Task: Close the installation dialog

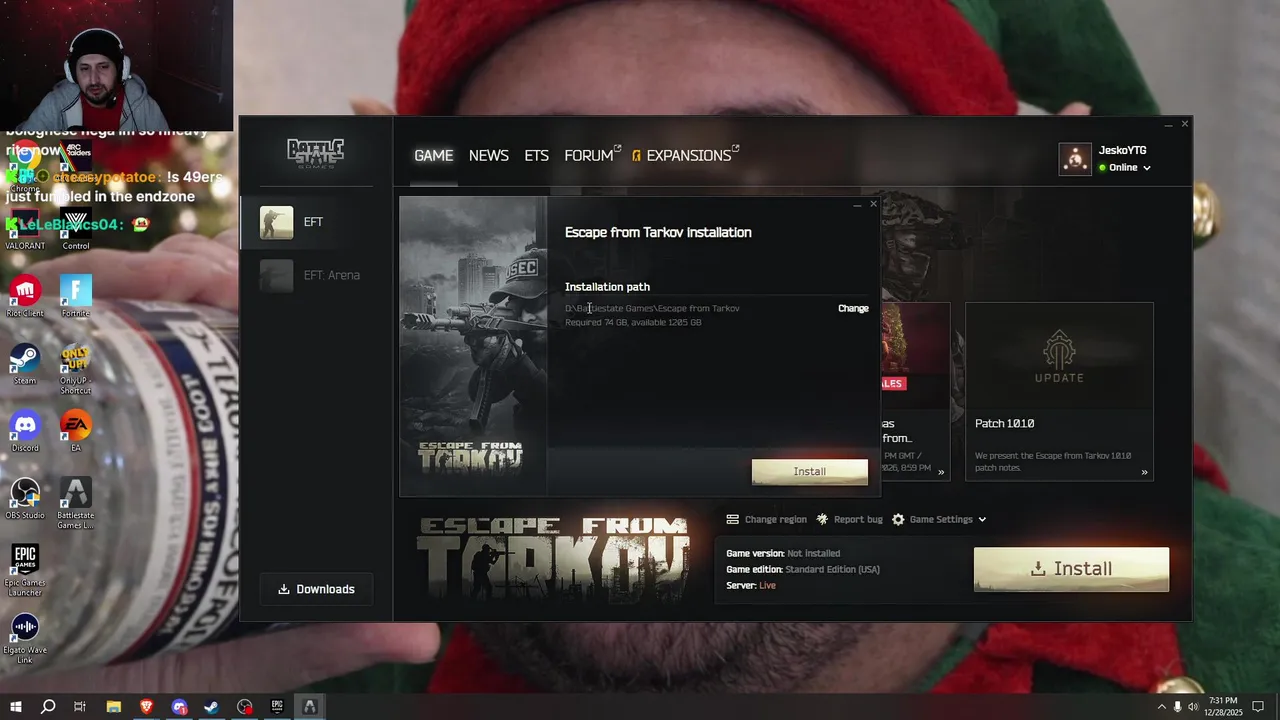Action: 873,204
